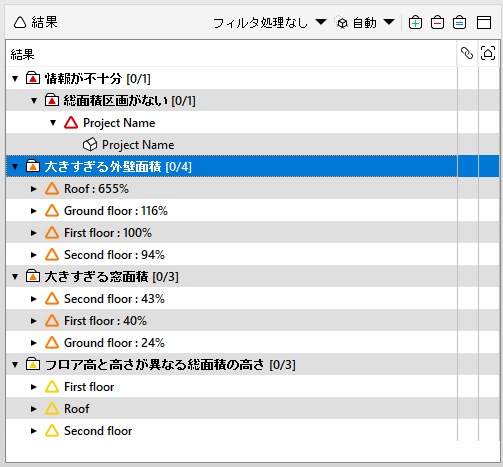This screenshot has width=503, height=467.
Task: Click the orange triangle of First floor : 100%
Action: [x=52, y=233]
